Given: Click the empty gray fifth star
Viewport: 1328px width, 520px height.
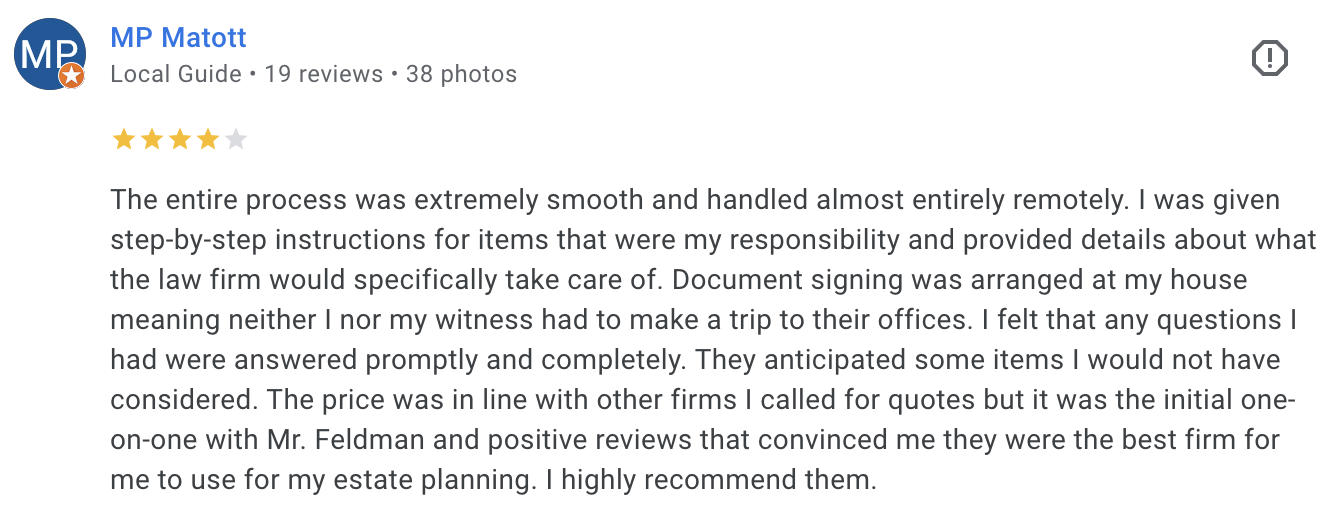Looking at the screenshot, I should 235,139.
